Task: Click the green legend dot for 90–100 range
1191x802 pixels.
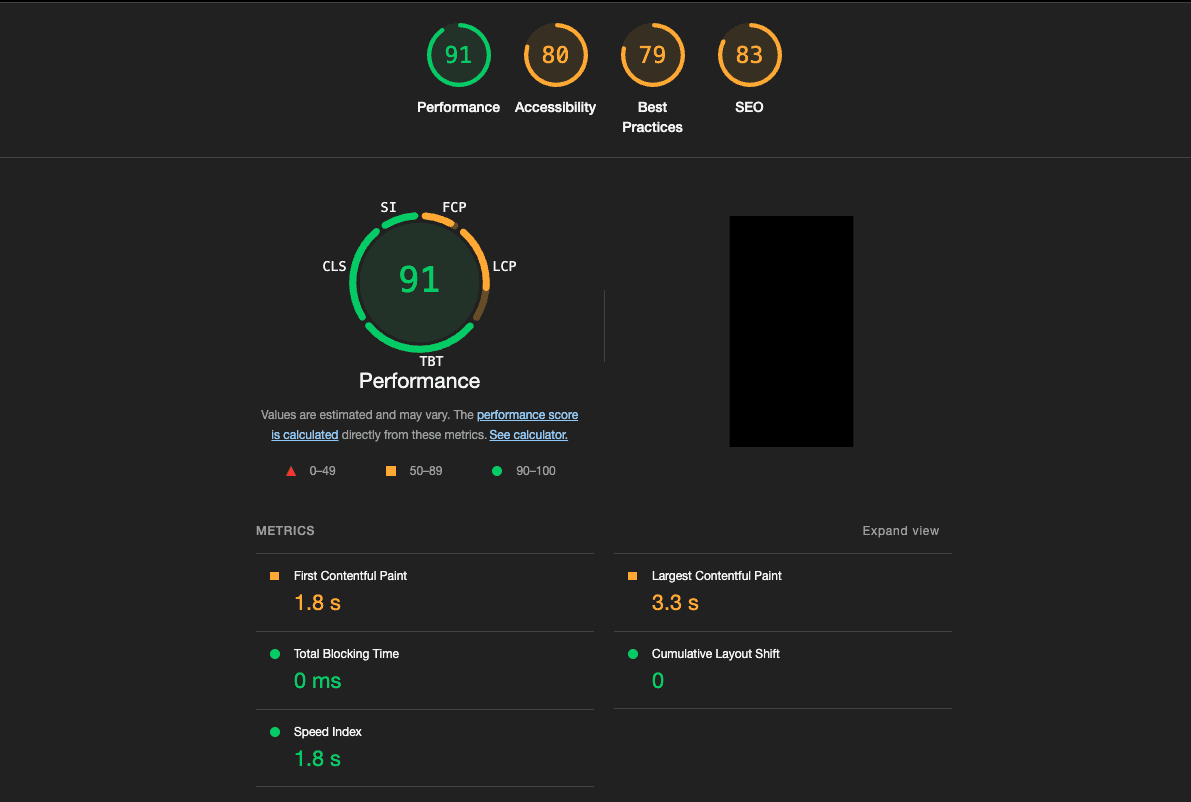Action: pyautogui.click(x=496, y=470)
